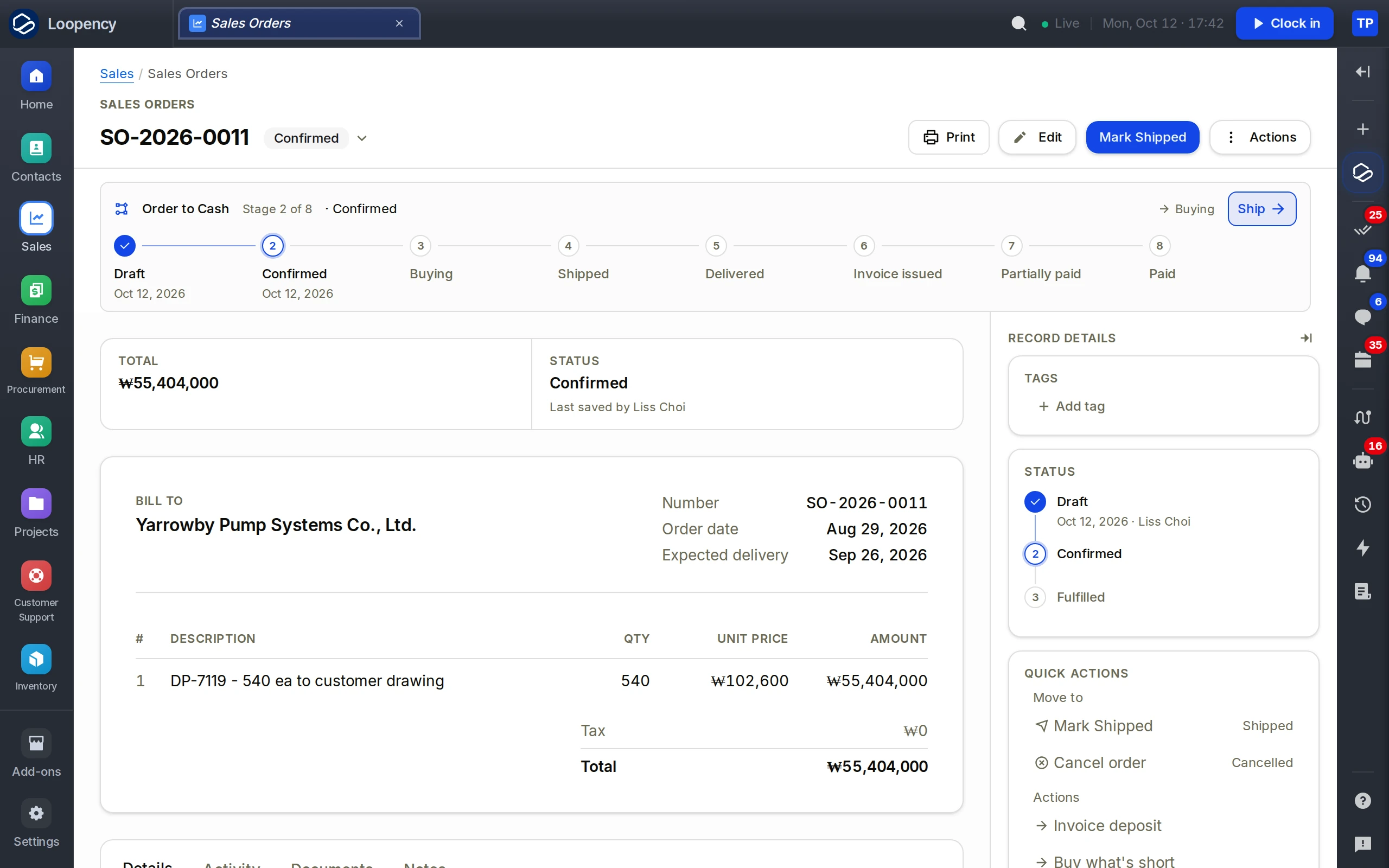Open the lightning bolt automation icon

coord(1362,548)
